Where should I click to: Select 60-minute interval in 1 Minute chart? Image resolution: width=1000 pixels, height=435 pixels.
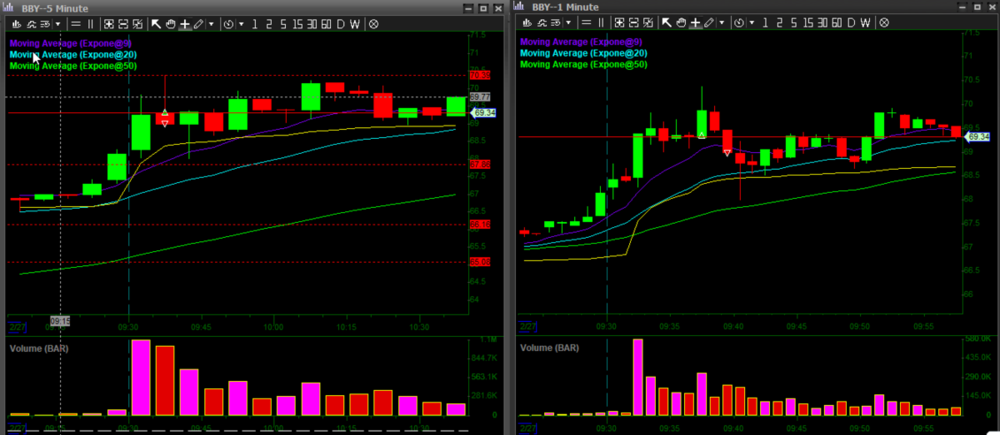(834, 22)
